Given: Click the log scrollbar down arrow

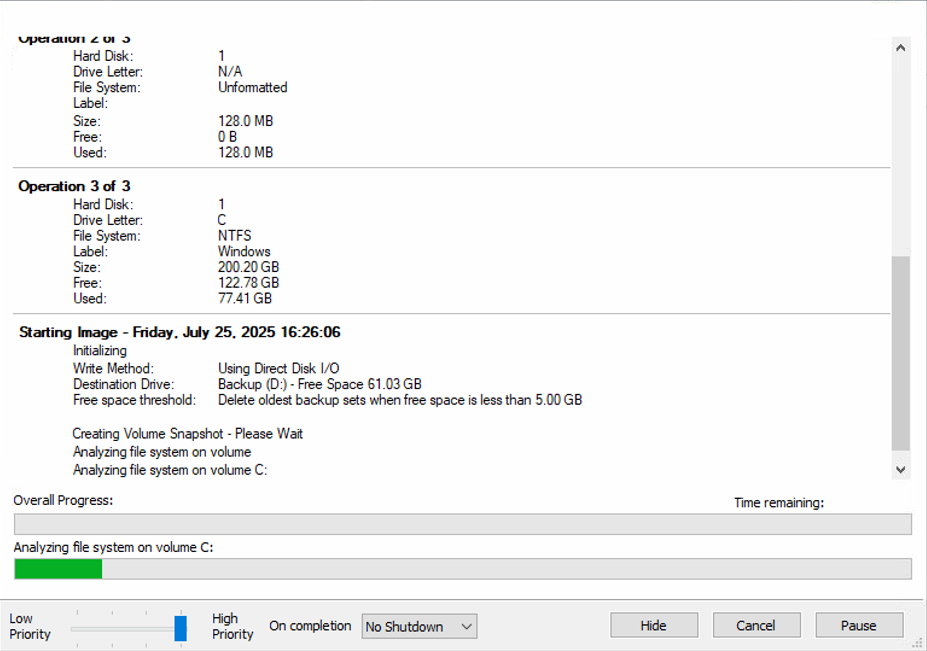Looking at the screenshot, I should tap(901, 468).
